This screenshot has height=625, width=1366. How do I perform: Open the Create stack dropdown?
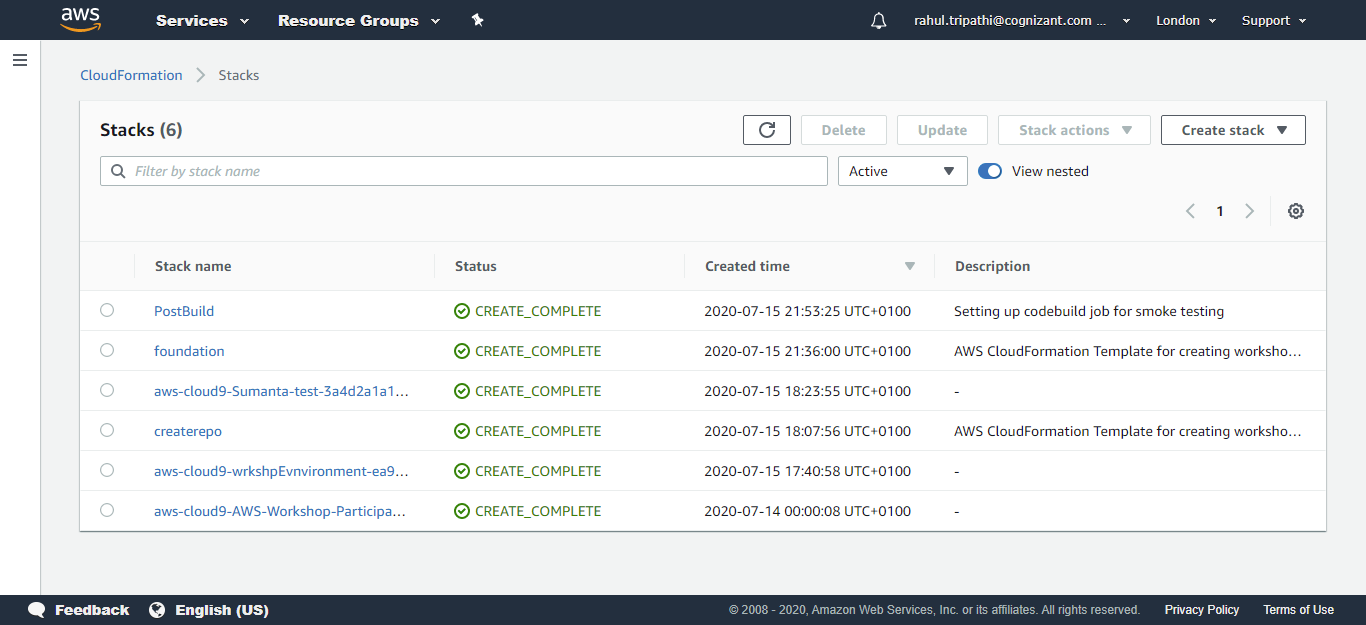tap(1233, 130)
